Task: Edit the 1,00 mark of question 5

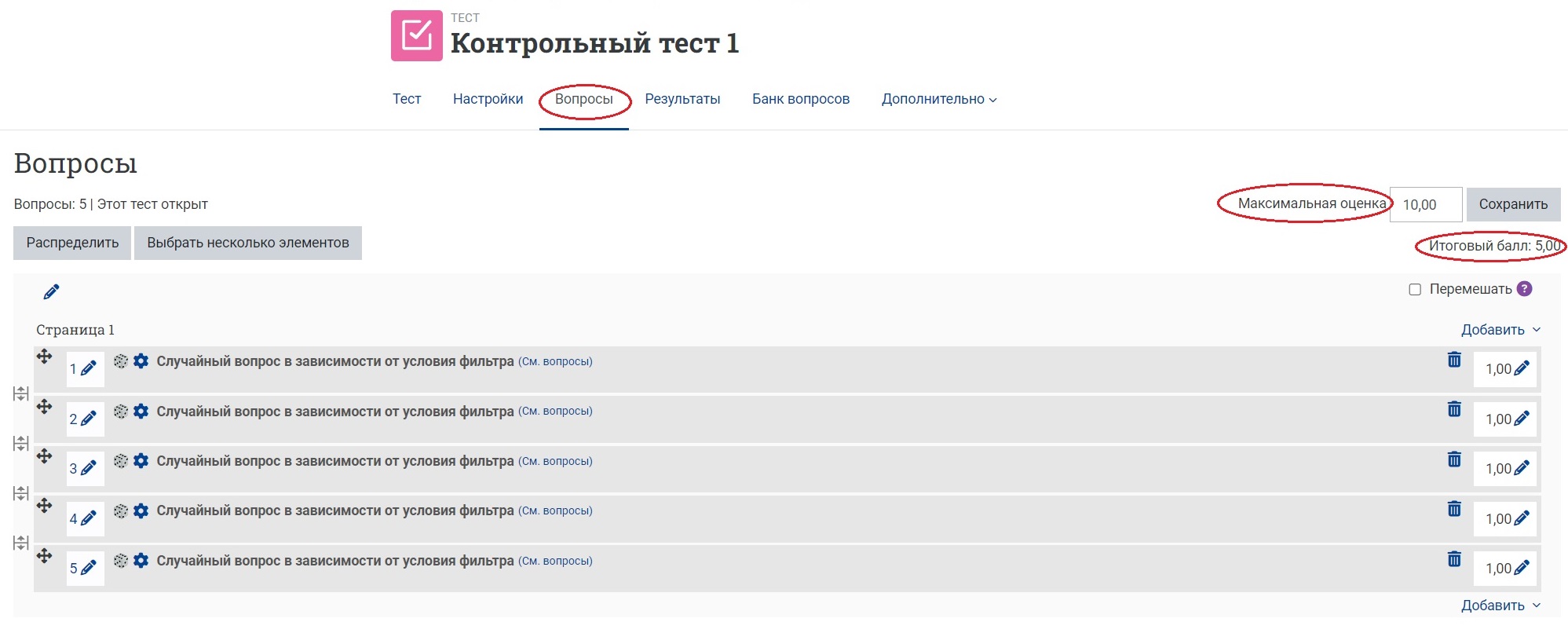Action: [1522, 568]
